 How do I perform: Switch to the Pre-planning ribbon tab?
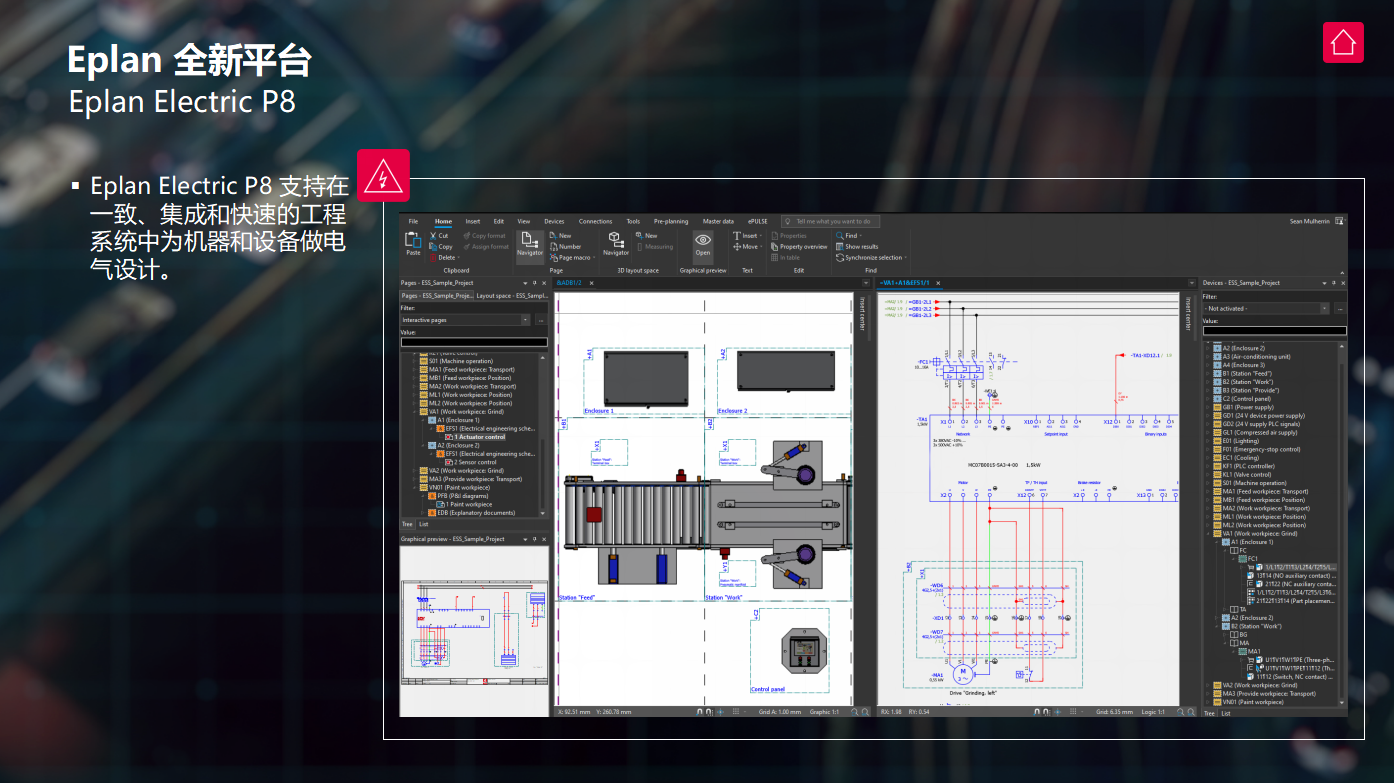tap(671, 221)
